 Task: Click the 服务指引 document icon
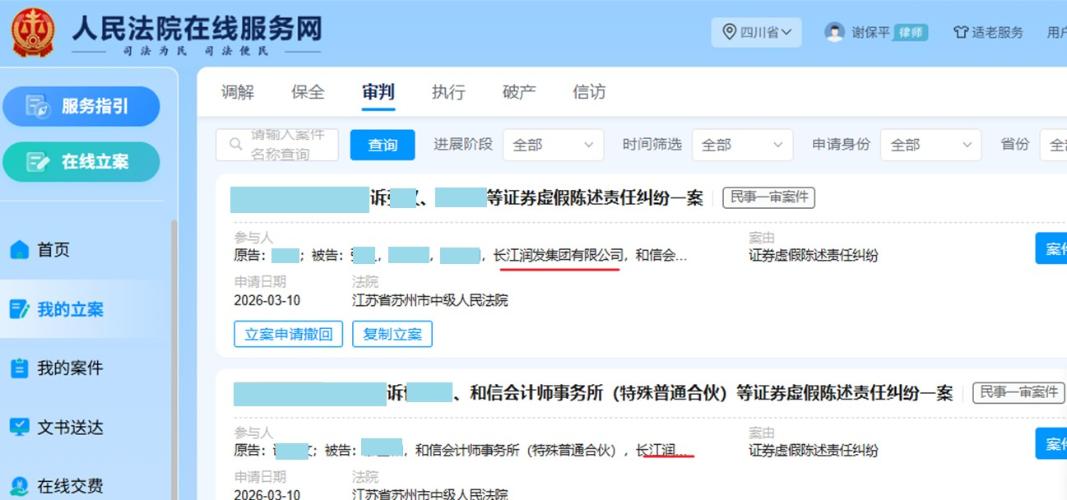(x=37, y=106)
